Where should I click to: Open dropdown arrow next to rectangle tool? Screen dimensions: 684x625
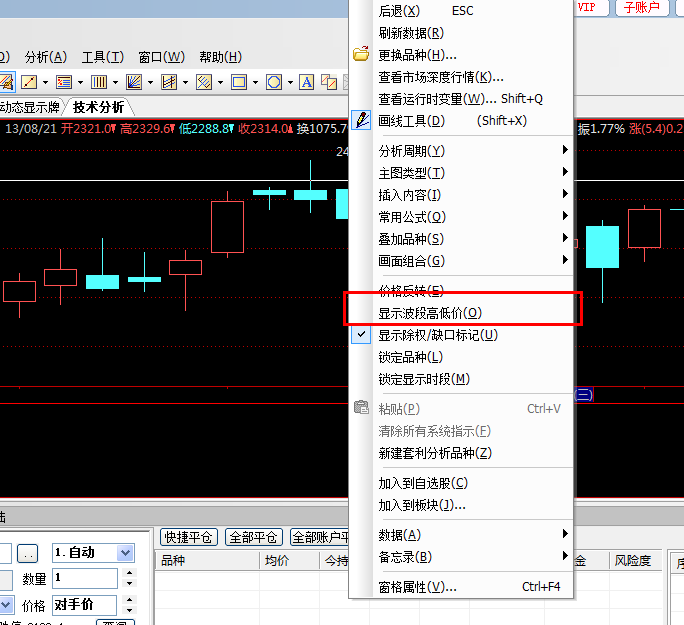[255, 82]
